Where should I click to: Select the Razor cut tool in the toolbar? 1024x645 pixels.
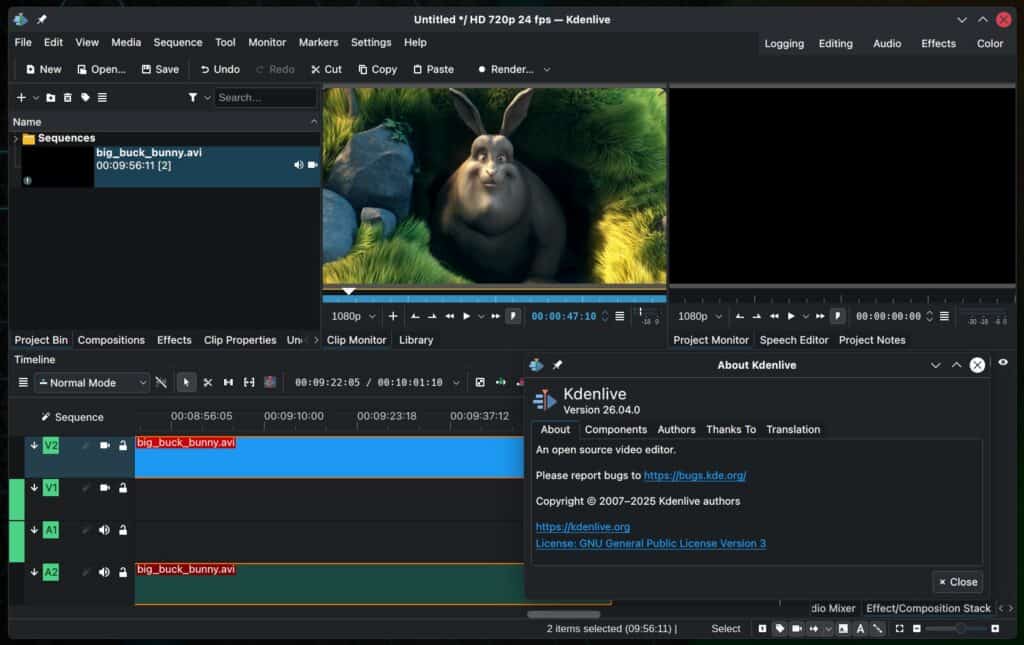point(208,382)
